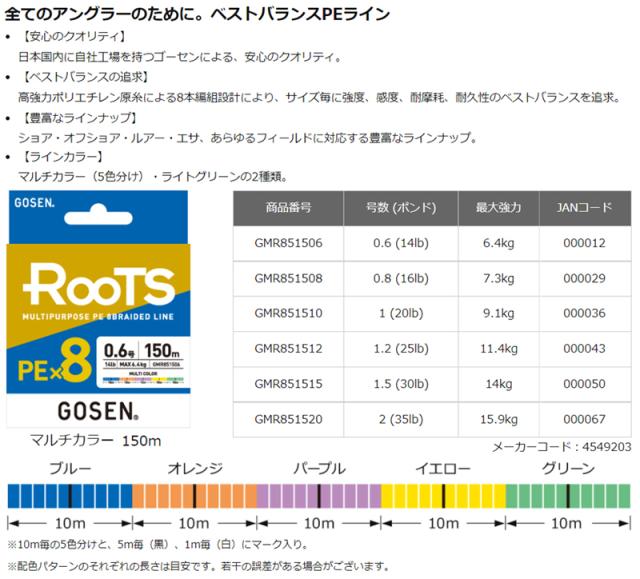Click the purple segment of the color bar
The image size is (640, 579).
click(x=319, y=496)
